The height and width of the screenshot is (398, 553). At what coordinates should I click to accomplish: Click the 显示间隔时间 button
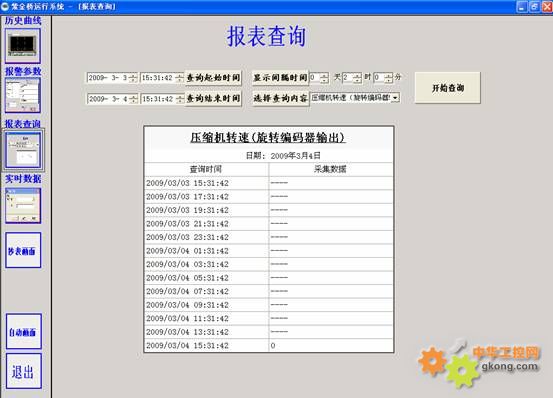tap(280, 78)
